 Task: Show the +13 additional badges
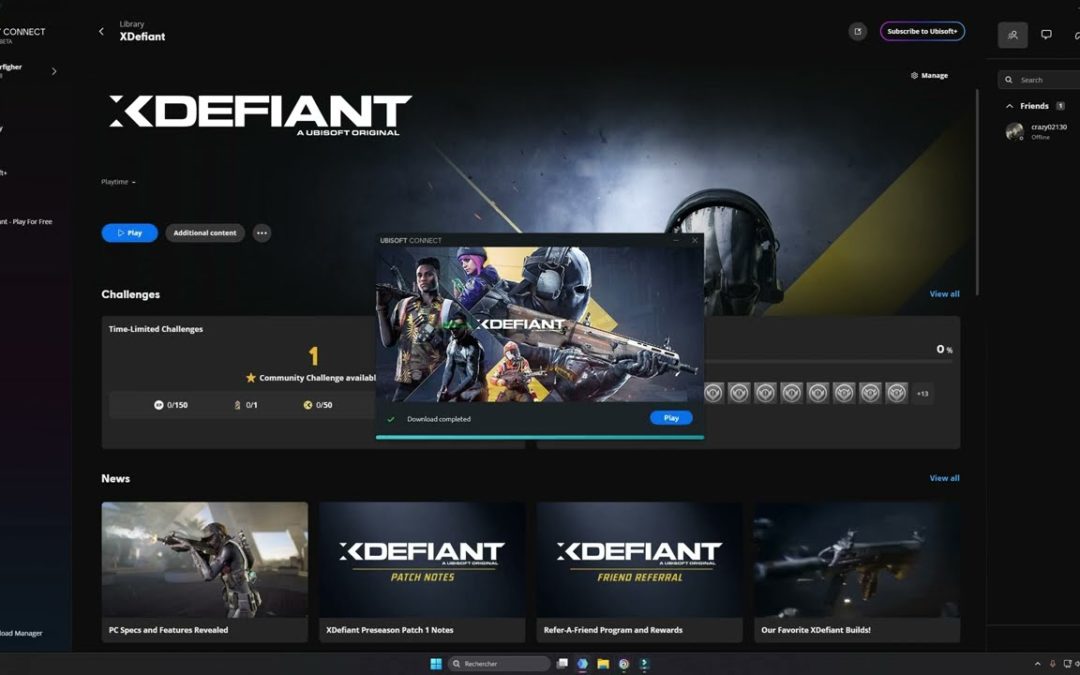[922, 394]
